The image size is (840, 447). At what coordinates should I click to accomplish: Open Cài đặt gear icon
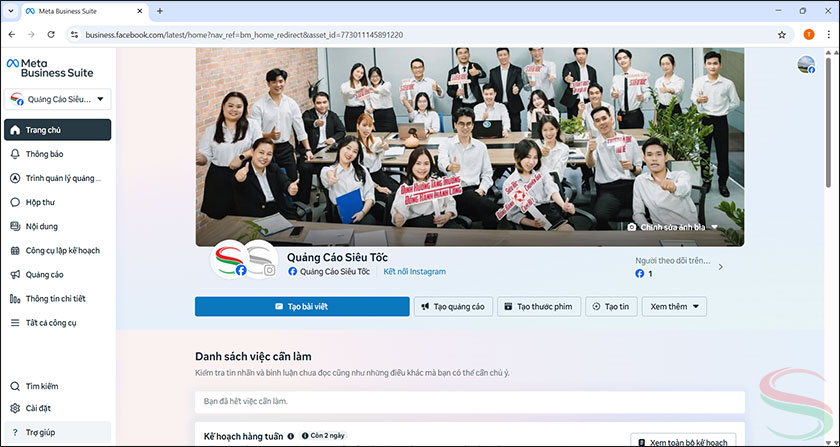(x=15, y=408)
